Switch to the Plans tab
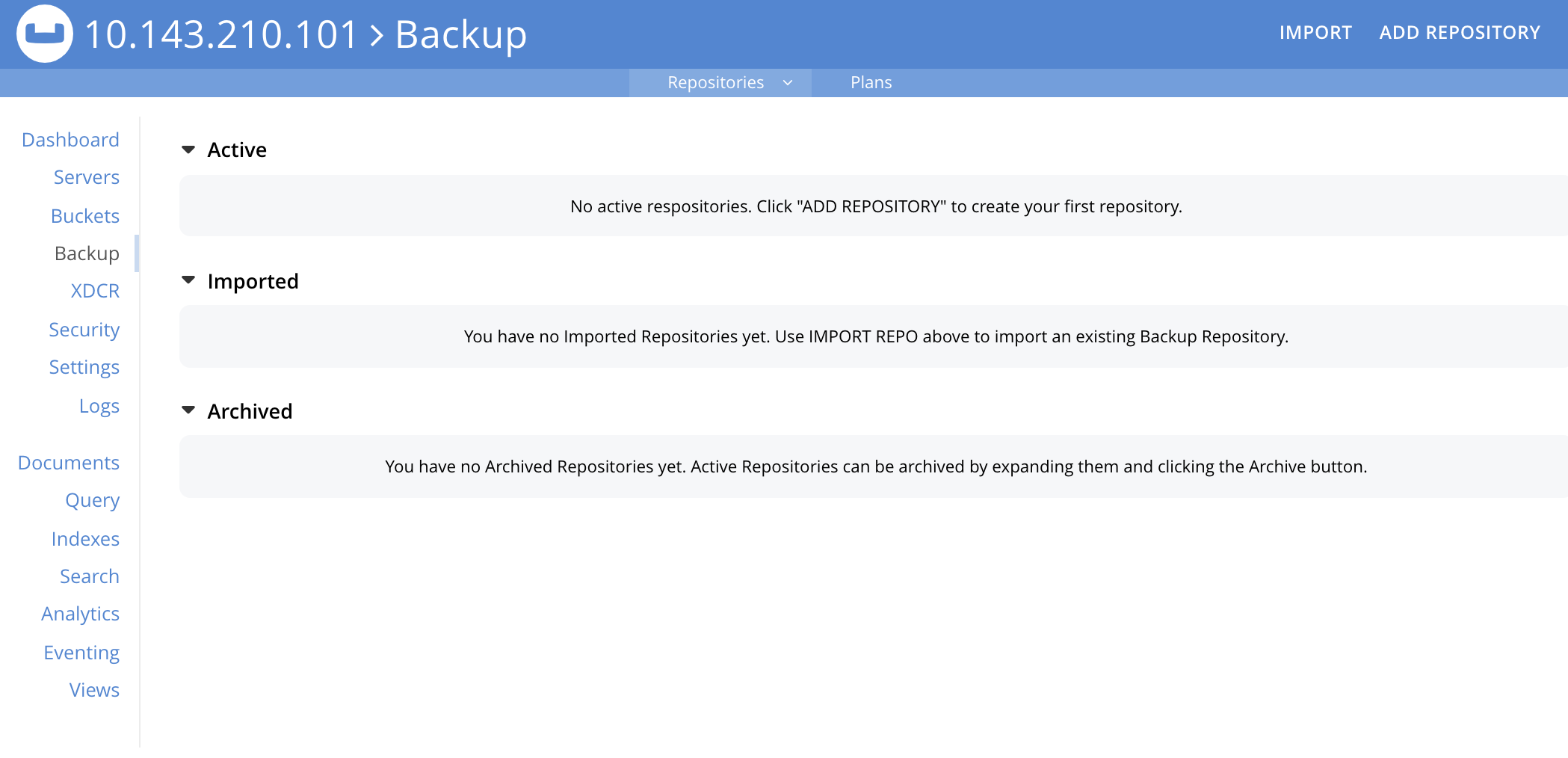The width and height of the screenshot is (1568, 758). pyautogui.click(x=870, y=82)
